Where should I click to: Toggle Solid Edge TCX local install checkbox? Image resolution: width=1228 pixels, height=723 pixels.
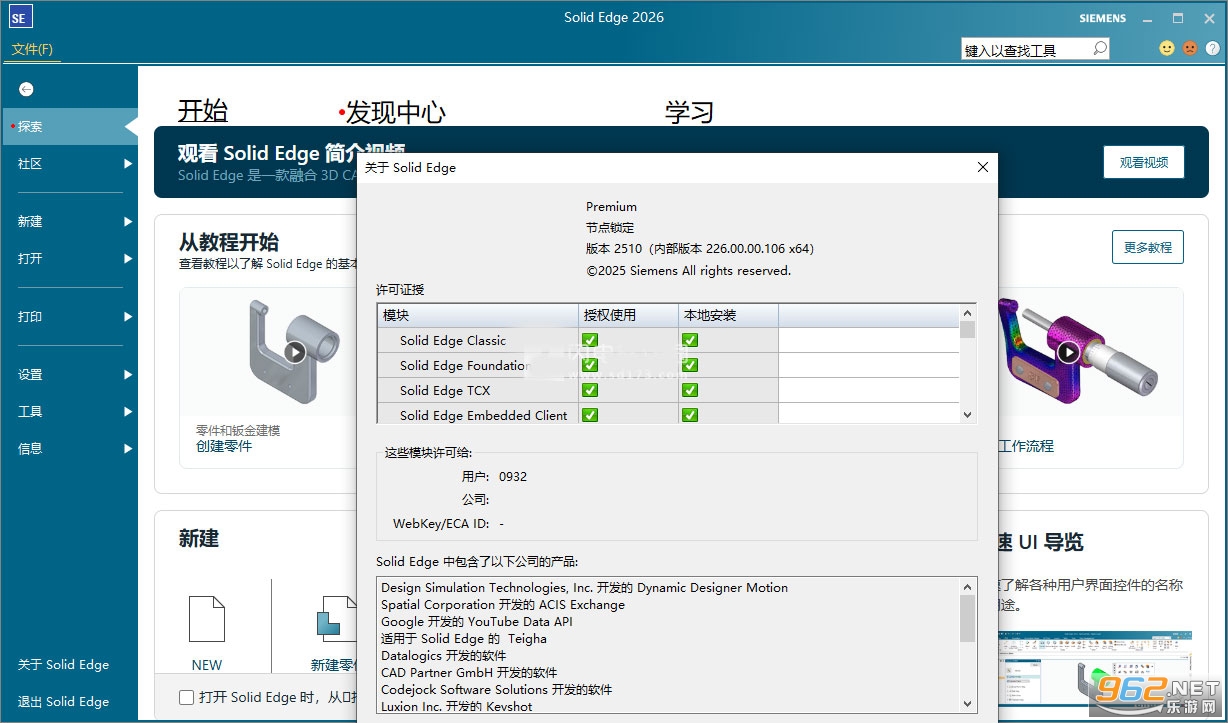[x=690, y=390]
